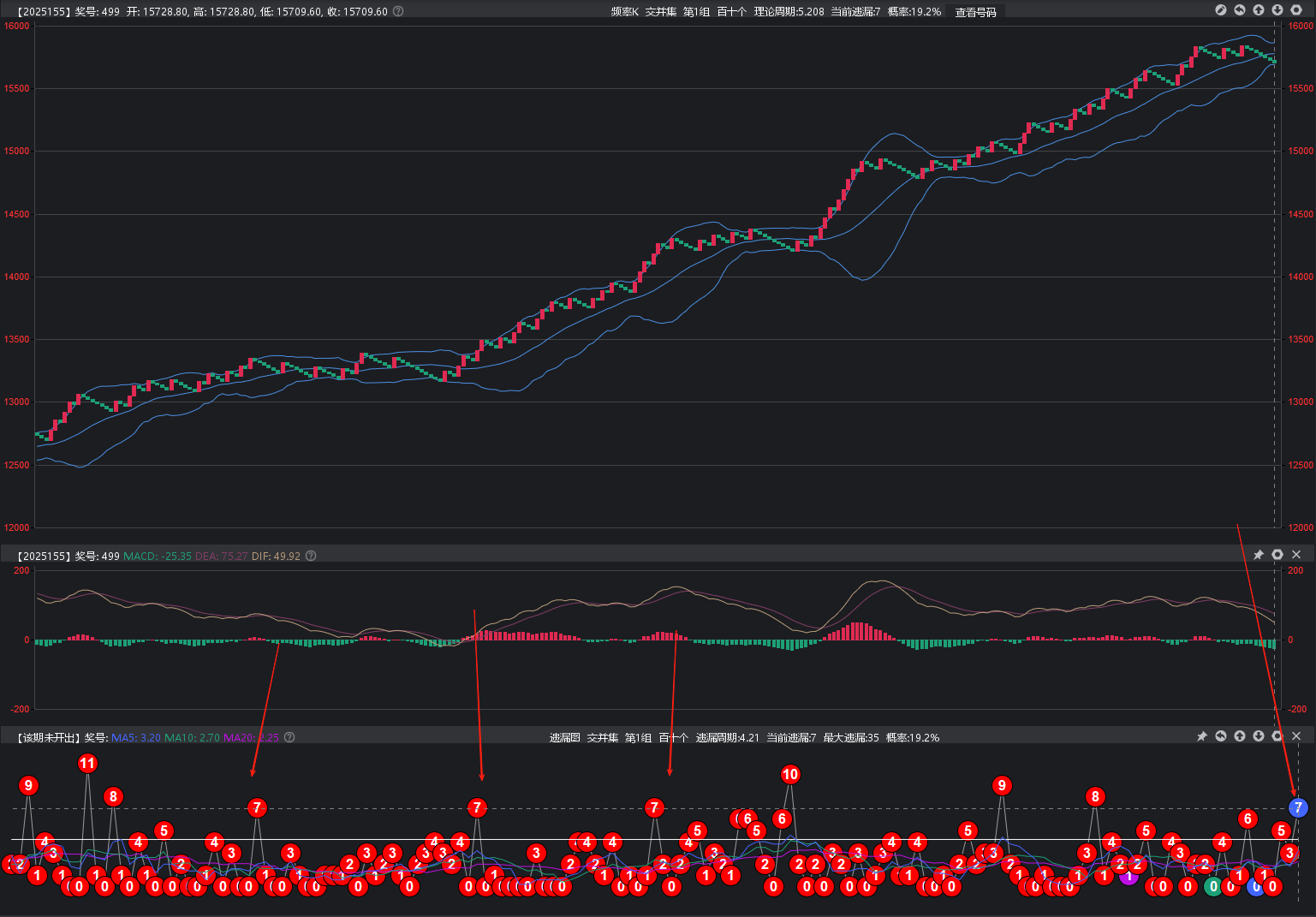Open MACD panel settings hexagon icon
Viewport: 1316px width, 917px height.
[1277, 555]
